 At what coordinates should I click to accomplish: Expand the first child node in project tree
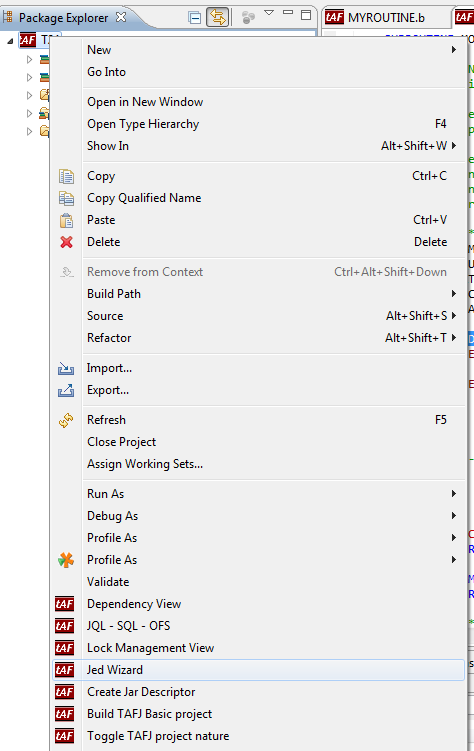click(30, 59)
